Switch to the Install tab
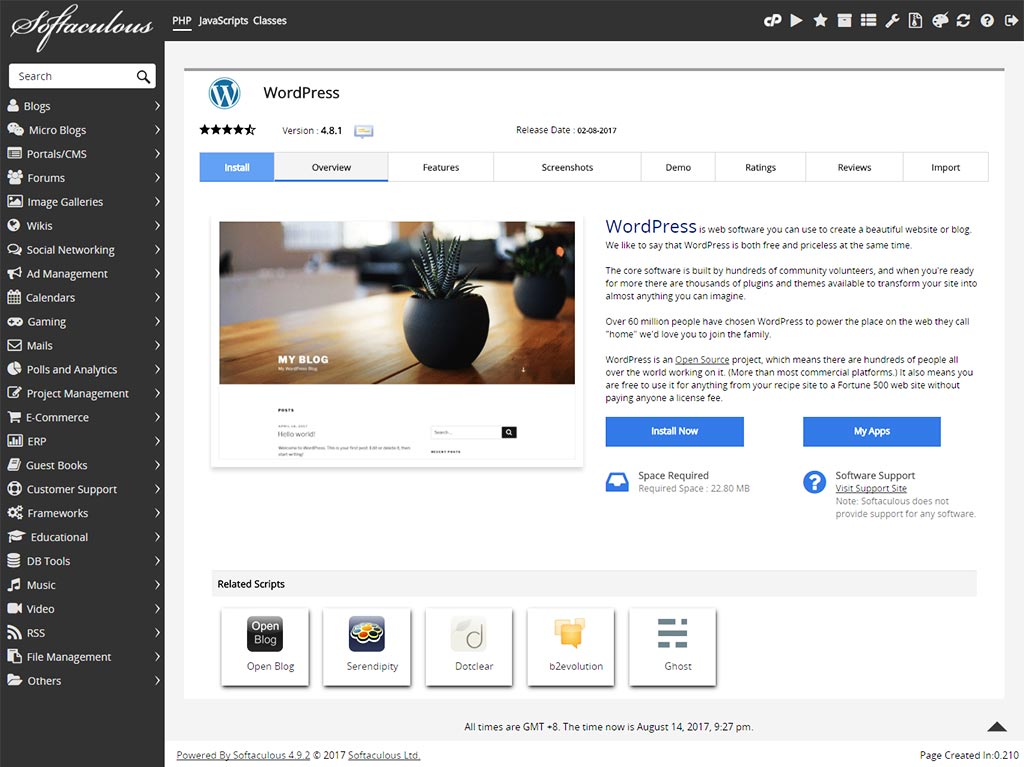The width and height of the screenshot is (1024, 767). point(237,167)
